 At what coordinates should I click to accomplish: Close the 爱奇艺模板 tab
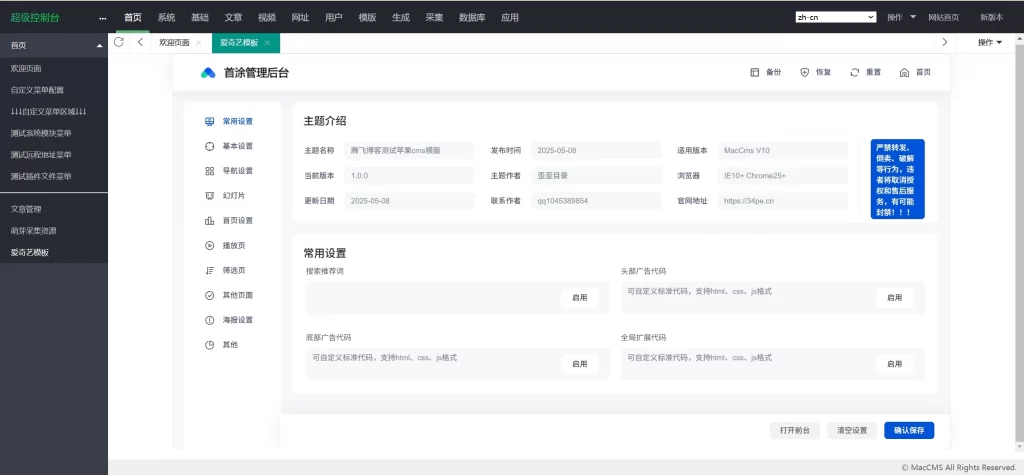[267, 42]
